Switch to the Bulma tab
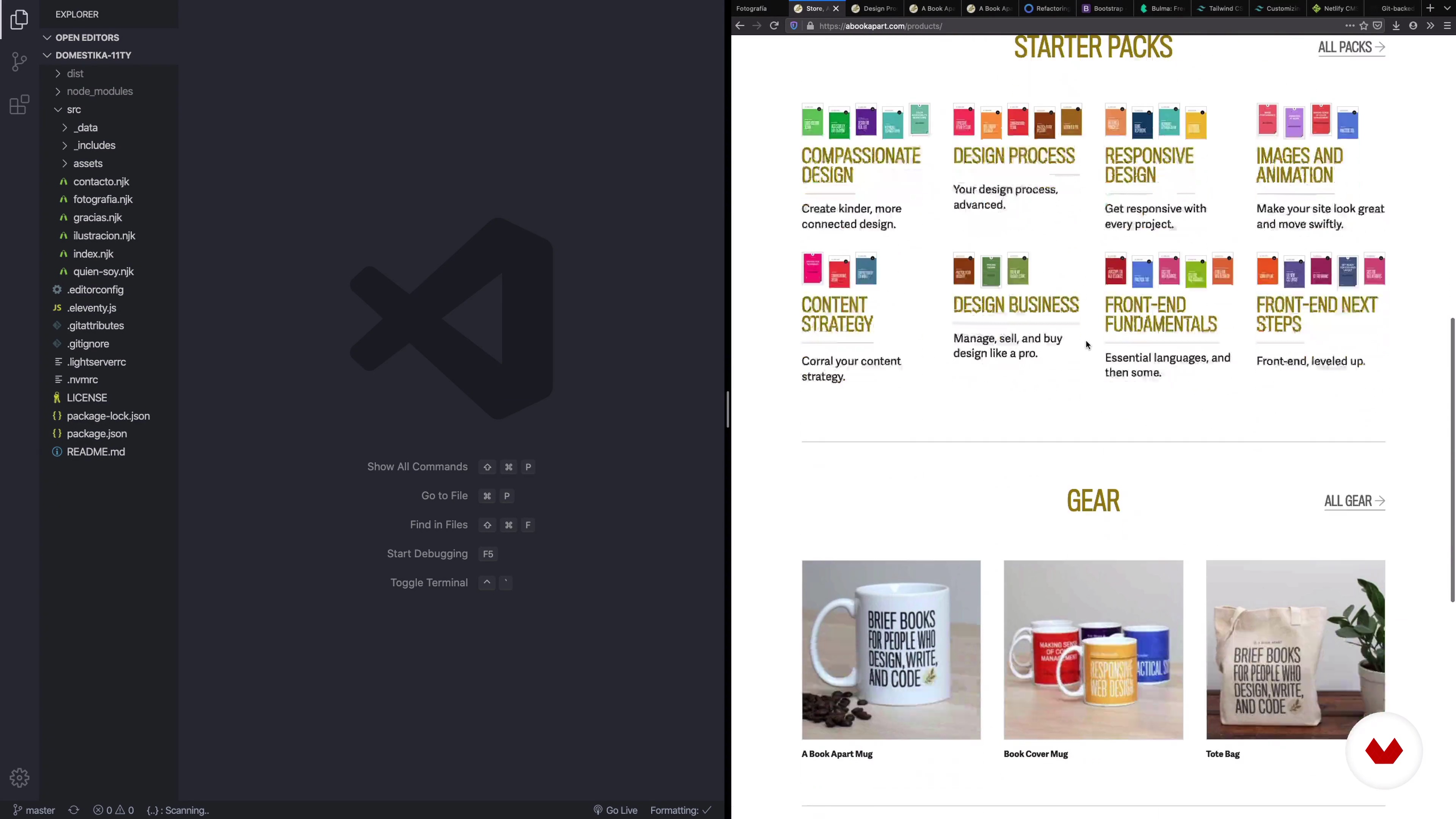Viewport: 1456px width, 819px height. 1162,8
